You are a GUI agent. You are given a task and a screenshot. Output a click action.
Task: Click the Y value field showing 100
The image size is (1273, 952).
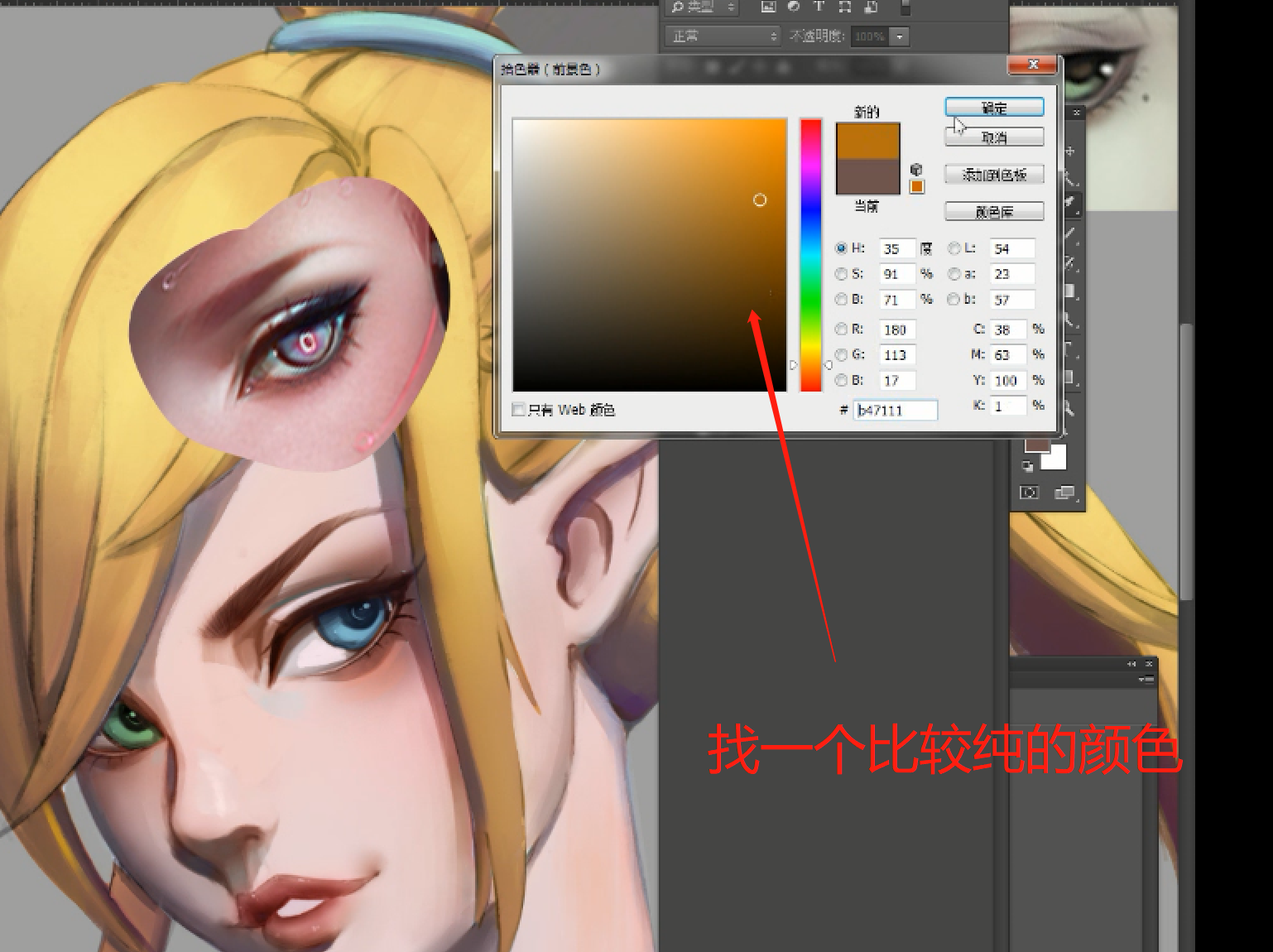click(1009, 381)
